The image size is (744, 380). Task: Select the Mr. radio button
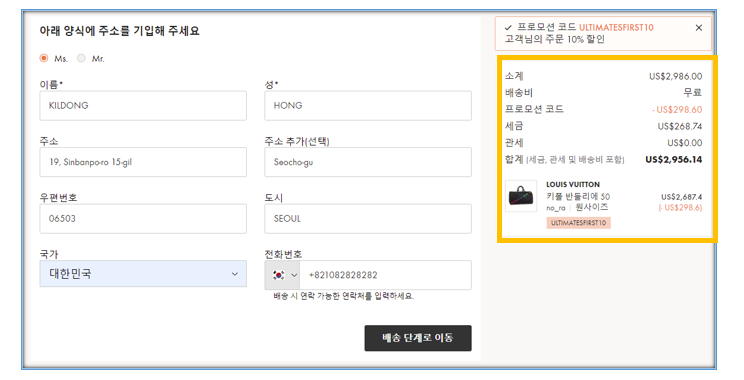[82, 58]
